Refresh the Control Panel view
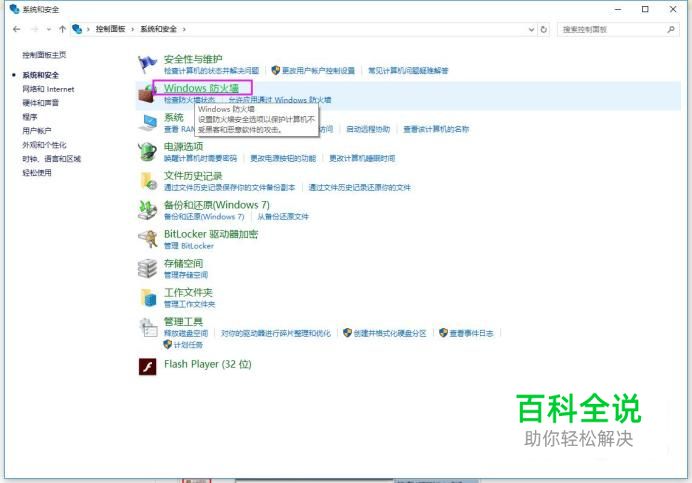 544,29
